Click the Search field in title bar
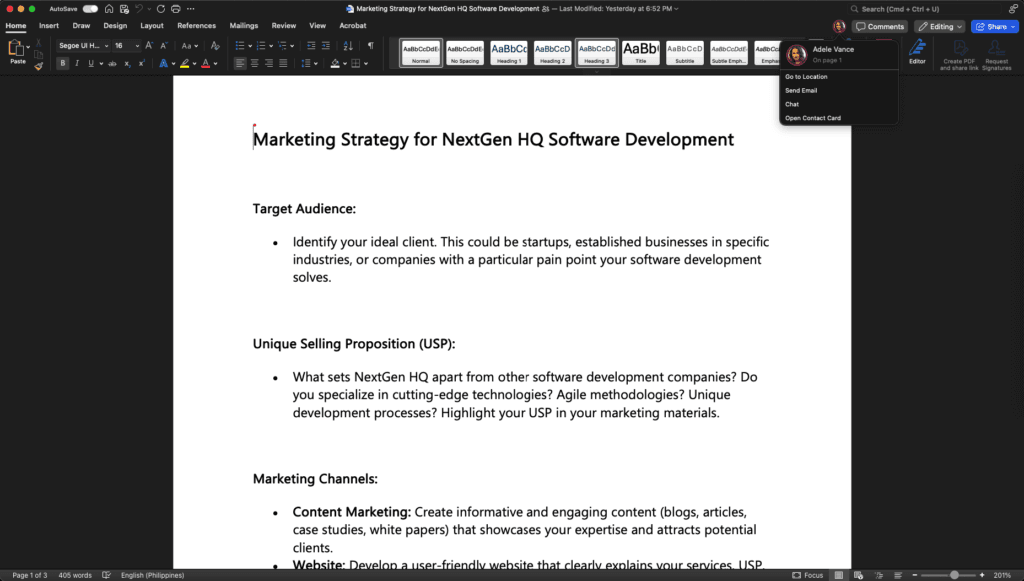This screenshot has width=1024, height=581. [930, 9]
